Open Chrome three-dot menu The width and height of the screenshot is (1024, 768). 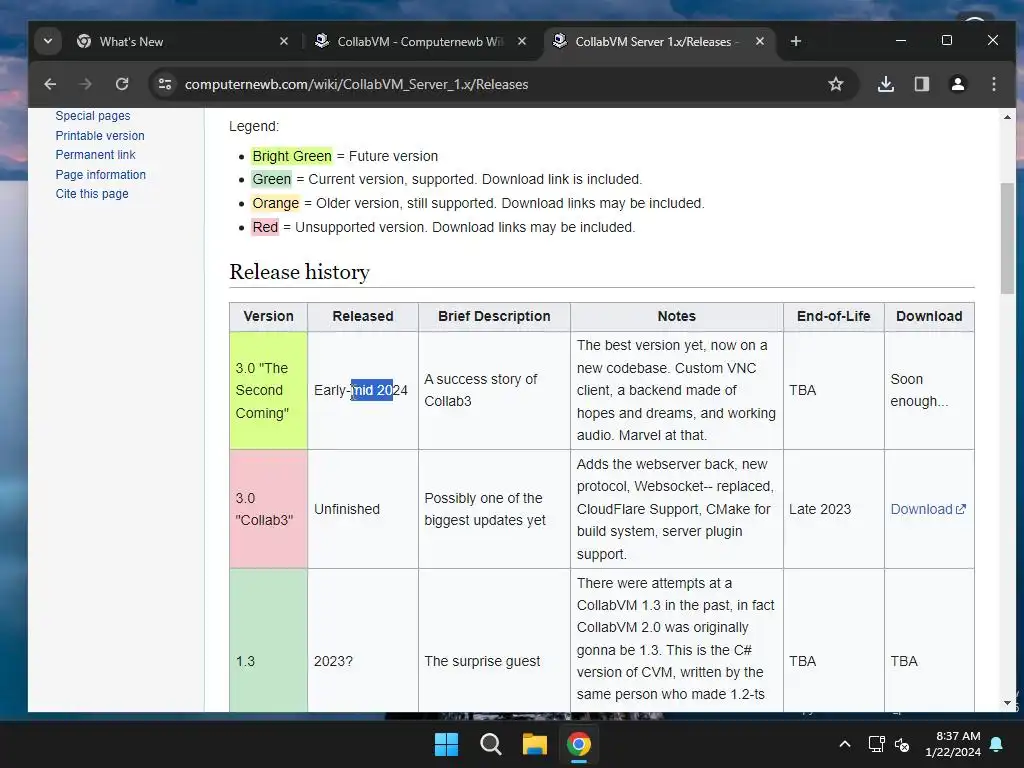tap(993, 84)
